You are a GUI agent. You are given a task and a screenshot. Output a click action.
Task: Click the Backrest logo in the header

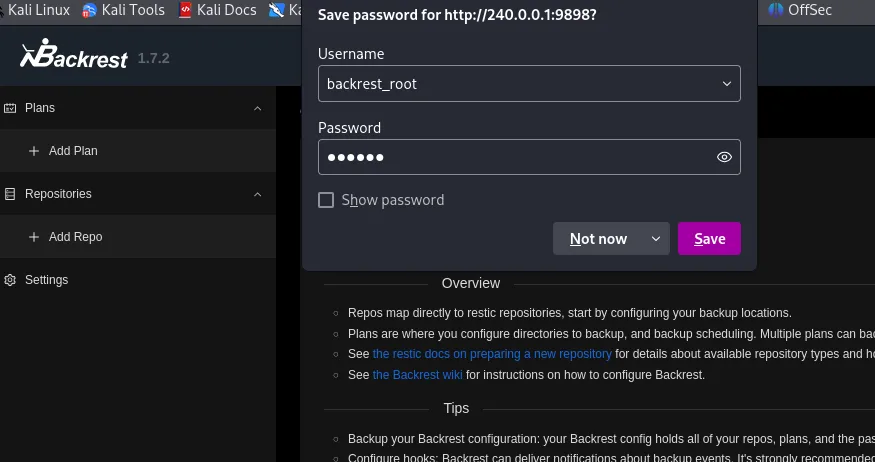click(x=74, y=57)
